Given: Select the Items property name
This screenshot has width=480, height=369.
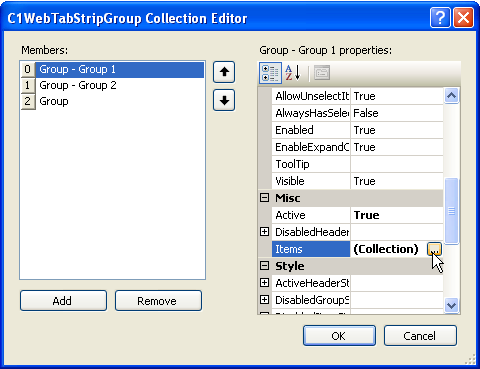Looking at the screenshot, I should [311, 249].
